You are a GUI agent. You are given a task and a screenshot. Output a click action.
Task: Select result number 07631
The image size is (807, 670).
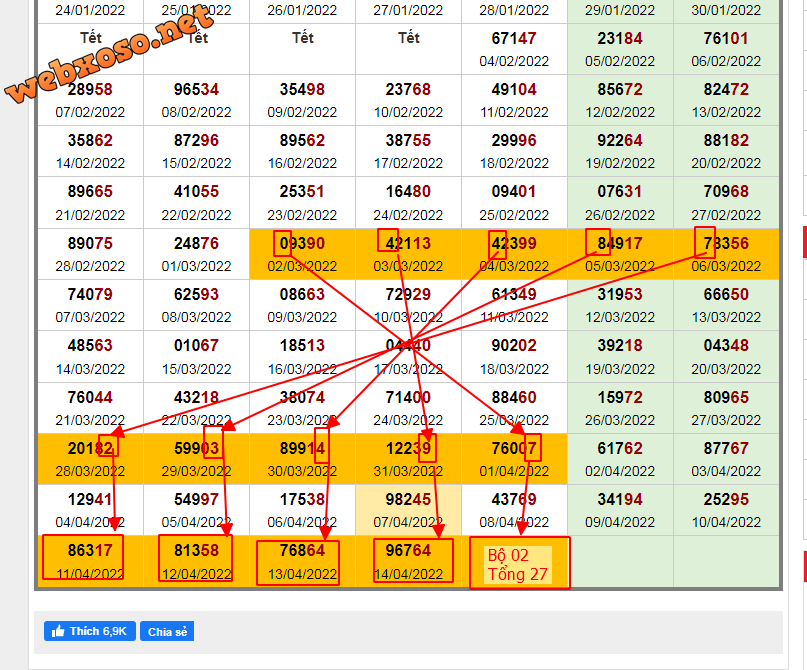pos(620,191)
